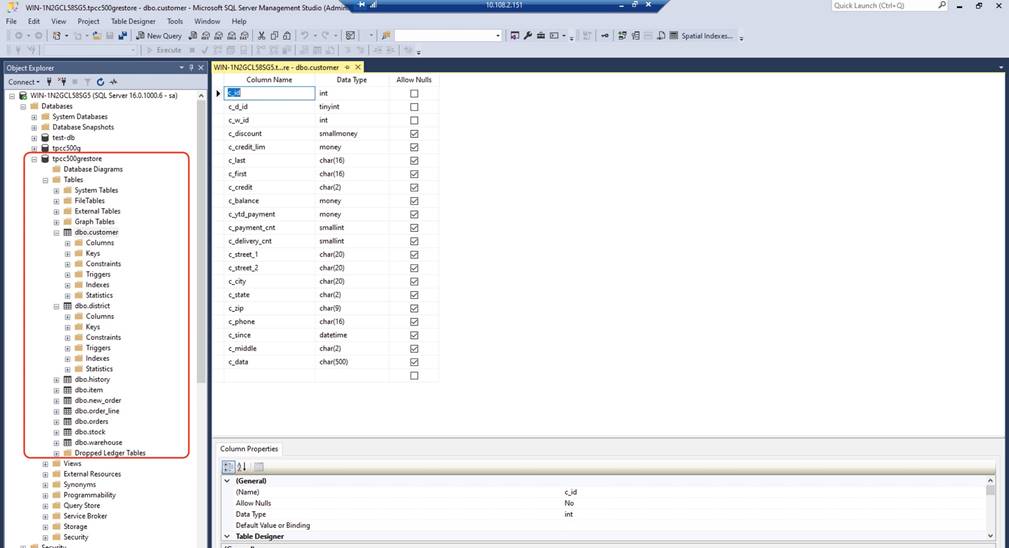The image size is (1009, 548).
Task: Open the search combo box dropdown in toolbar
Action: (498, 36)
